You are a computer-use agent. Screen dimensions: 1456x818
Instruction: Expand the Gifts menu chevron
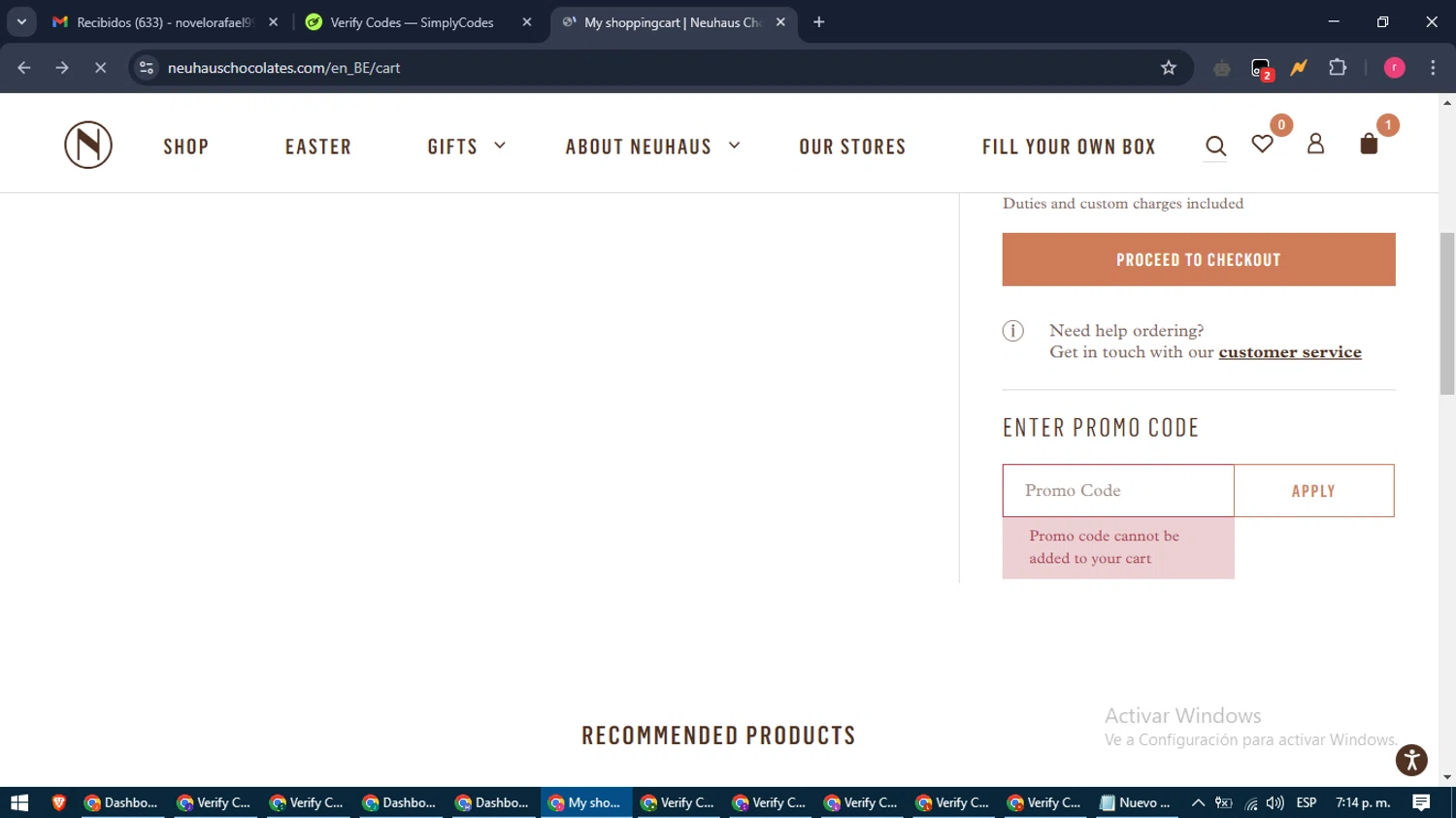(x=500, y=146)
